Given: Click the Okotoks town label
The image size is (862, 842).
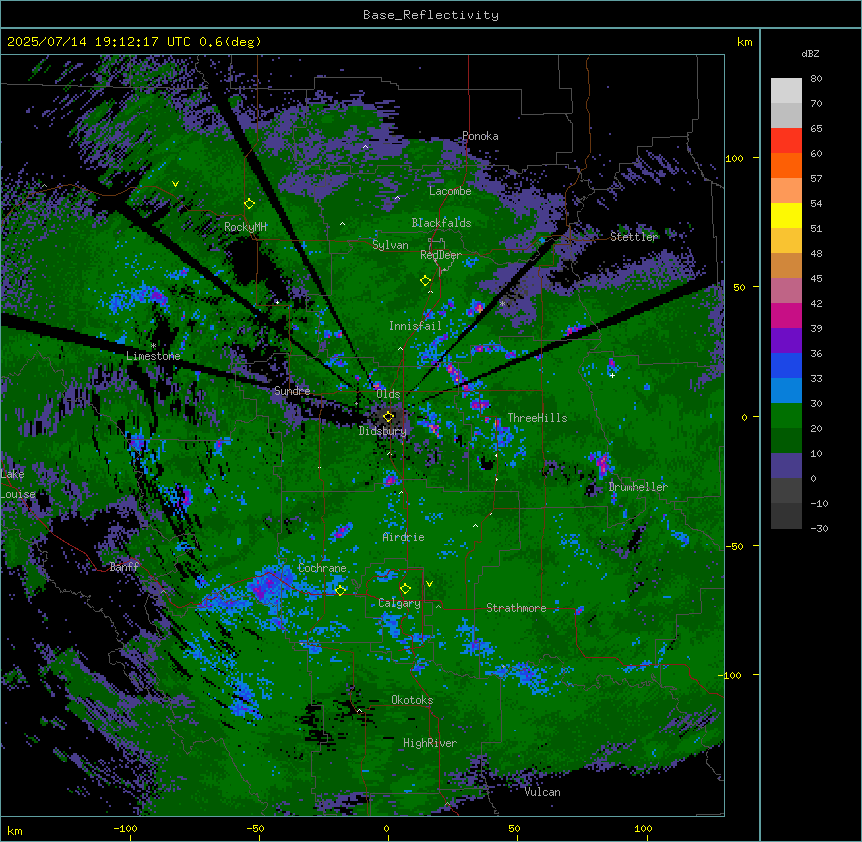Looking at the screenshot, I should click(412, 700).
